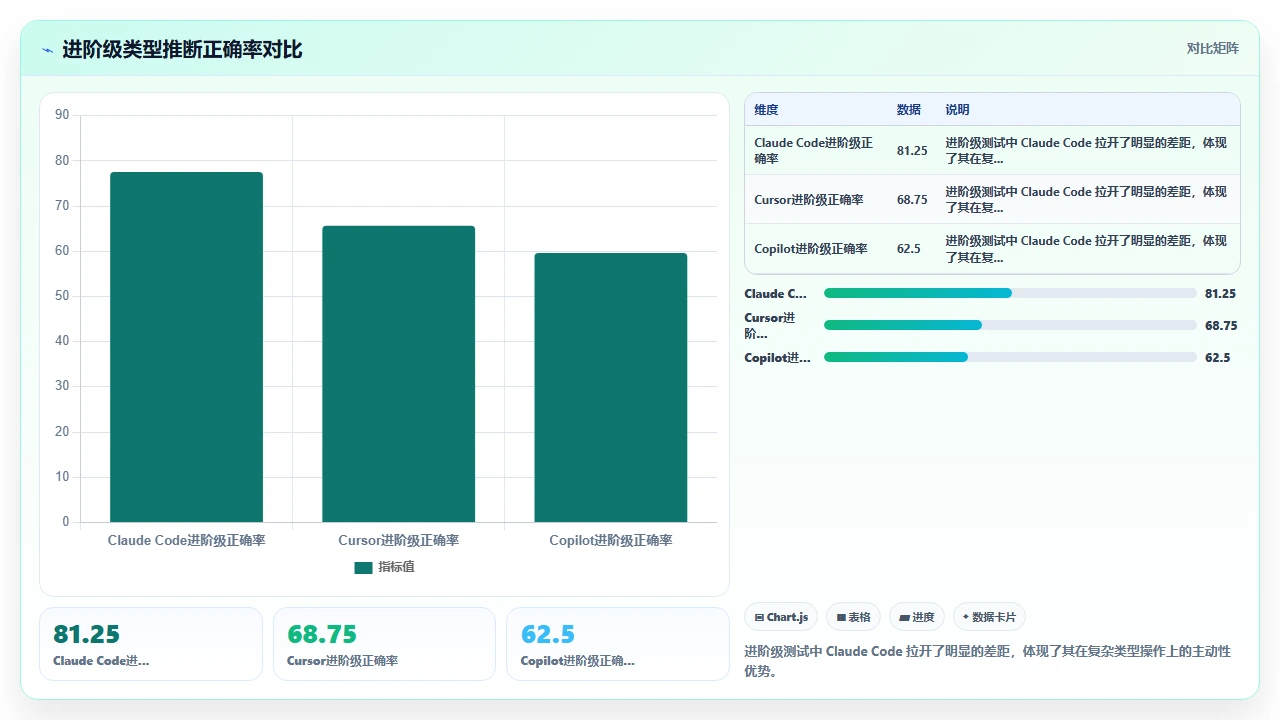The height and width of the screenshot is (720, 1280).
Task: Click the chart axis label Claude Code进阶级正确率
Action: 186,541
